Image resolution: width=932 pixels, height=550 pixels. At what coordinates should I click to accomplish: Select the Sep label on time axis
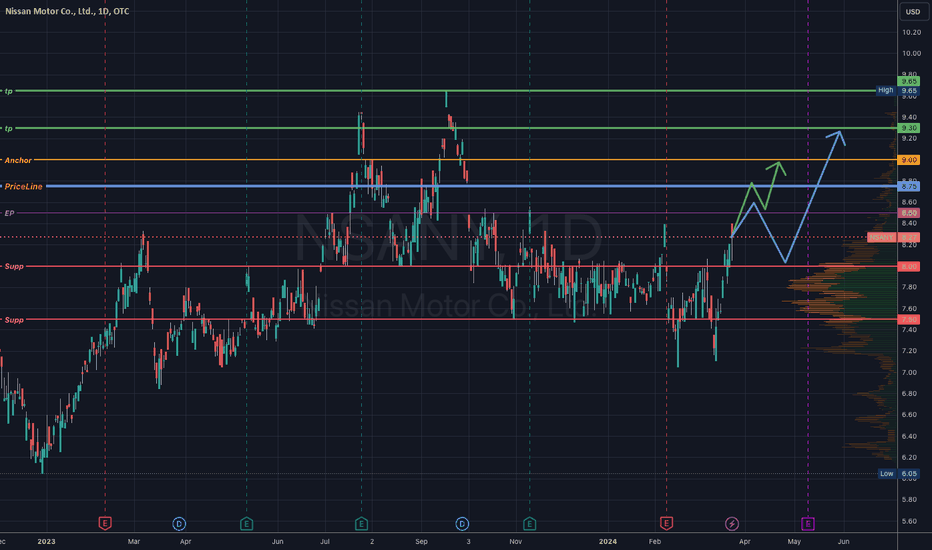click(421, 541)
